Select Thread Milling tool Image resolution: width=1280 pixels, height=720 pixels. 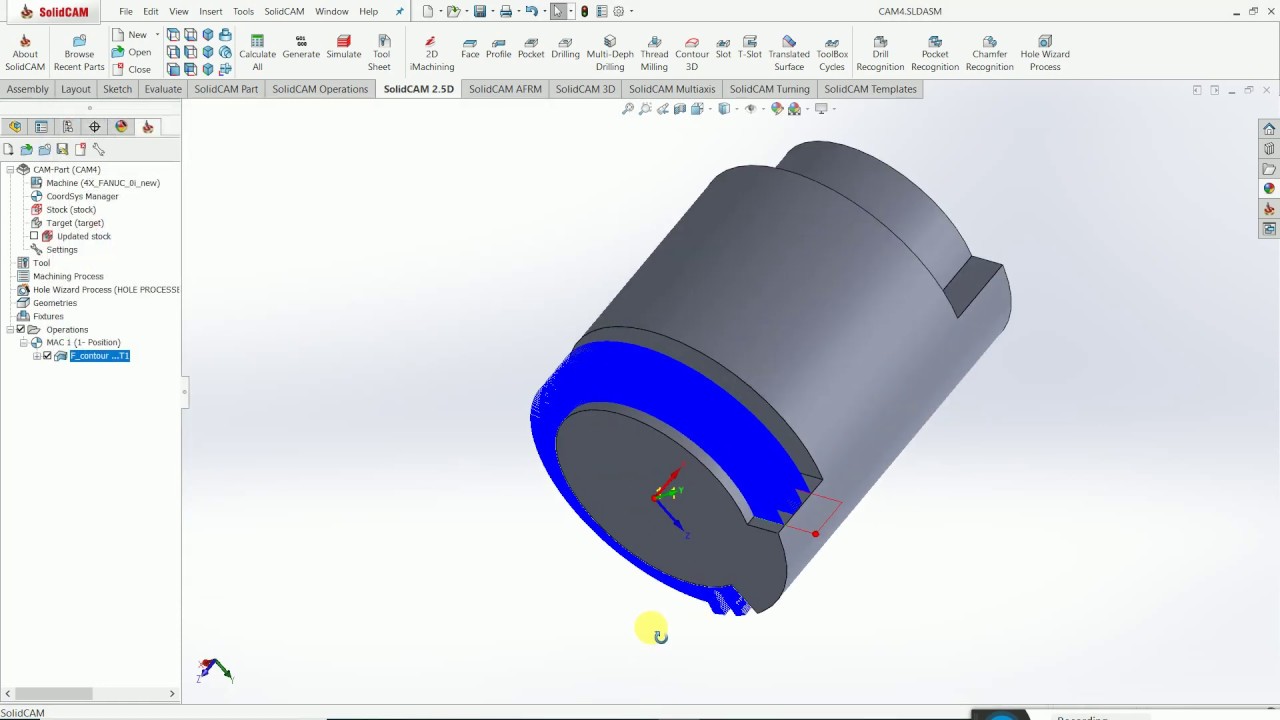click(x=654, y=54)
